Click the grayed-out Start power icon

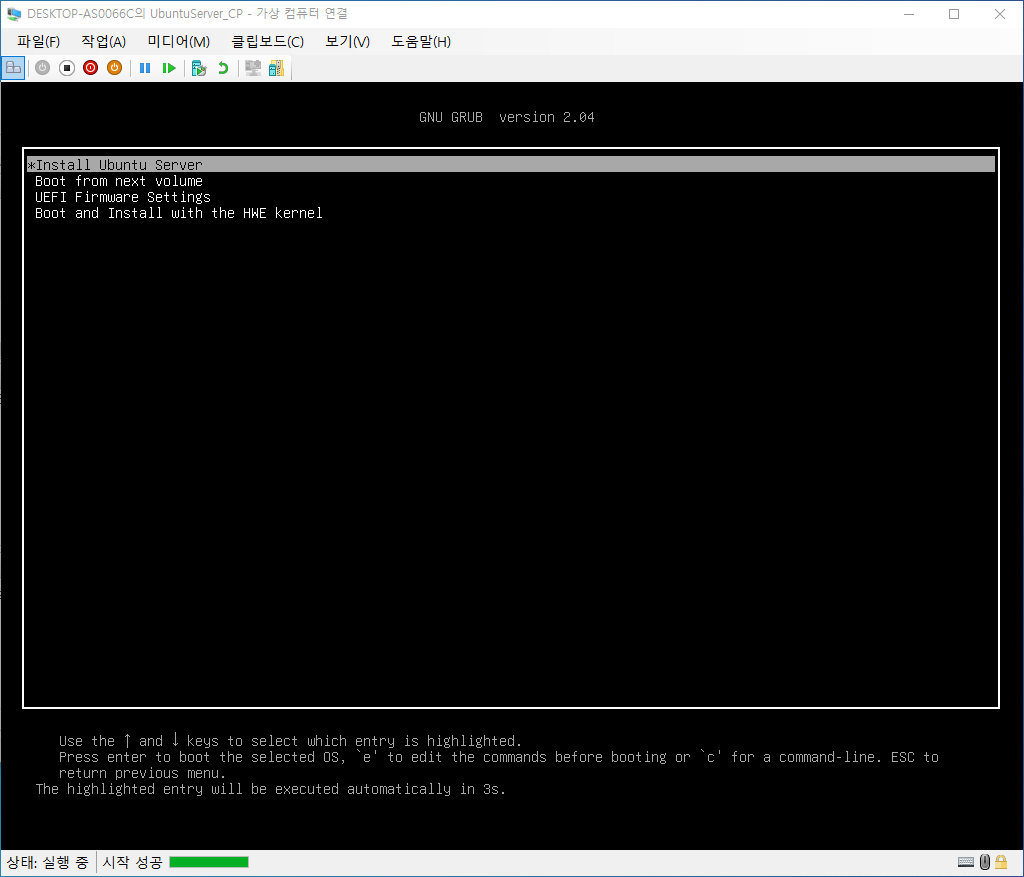pyautogui.click(x=42, y=68)
